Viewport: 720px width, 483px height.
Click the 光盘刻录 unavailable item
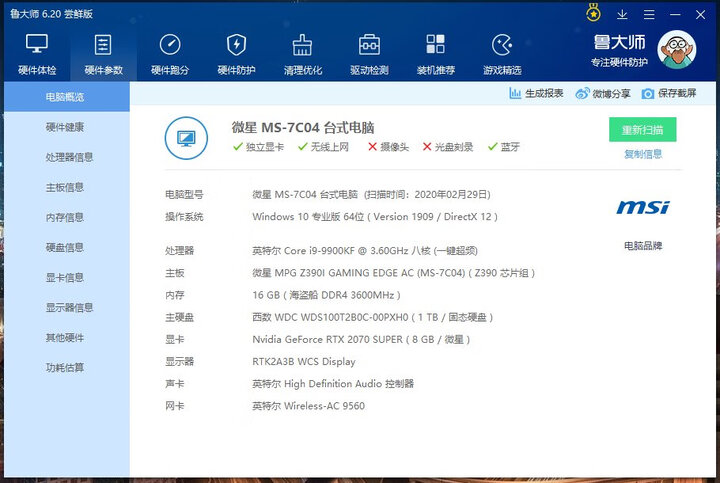(448, 147)
